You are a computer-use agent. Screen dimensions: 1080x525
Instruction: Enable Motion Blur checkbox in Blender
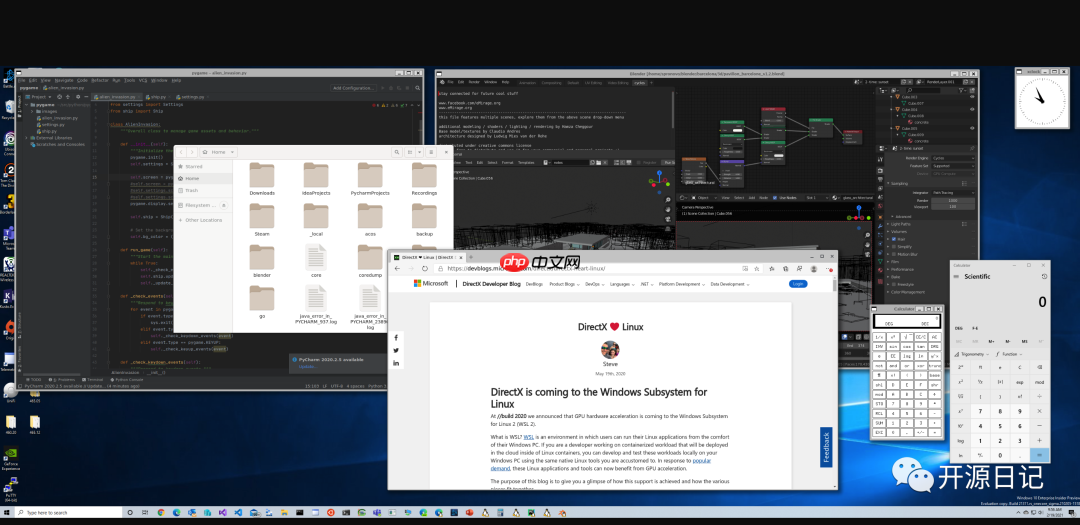coord(894,254)
